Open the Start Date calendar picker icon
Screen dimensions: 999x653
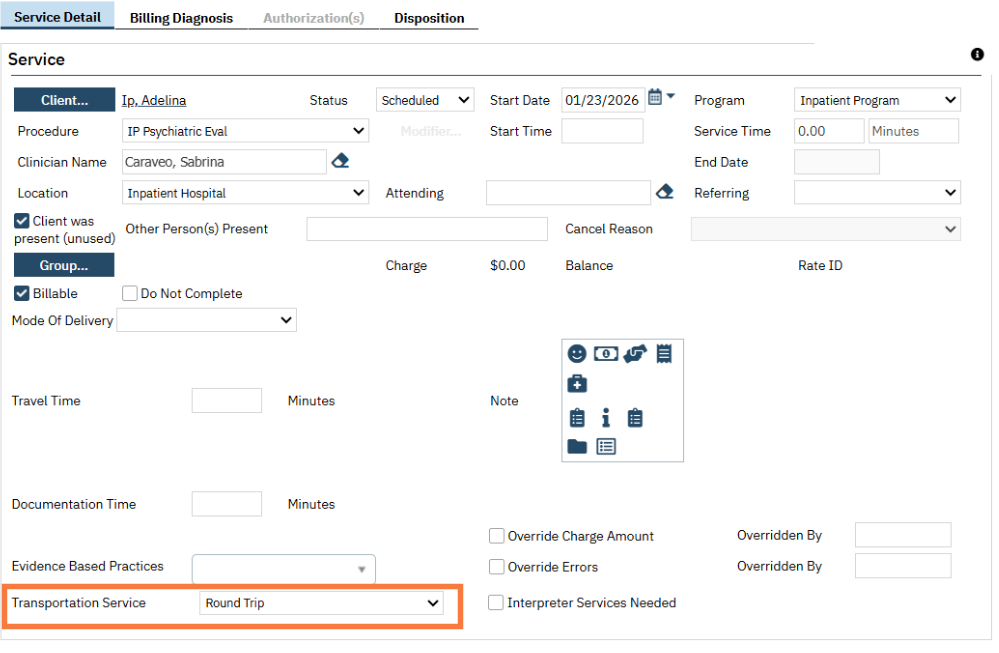point(655,97)
